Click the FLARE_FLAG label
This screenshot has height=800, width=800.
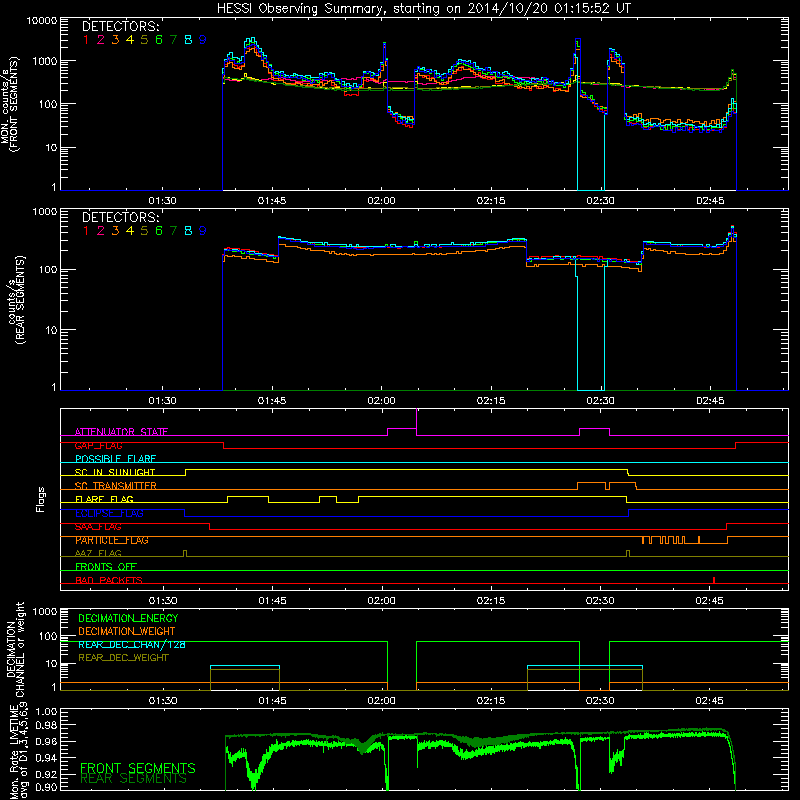[104, 499]
